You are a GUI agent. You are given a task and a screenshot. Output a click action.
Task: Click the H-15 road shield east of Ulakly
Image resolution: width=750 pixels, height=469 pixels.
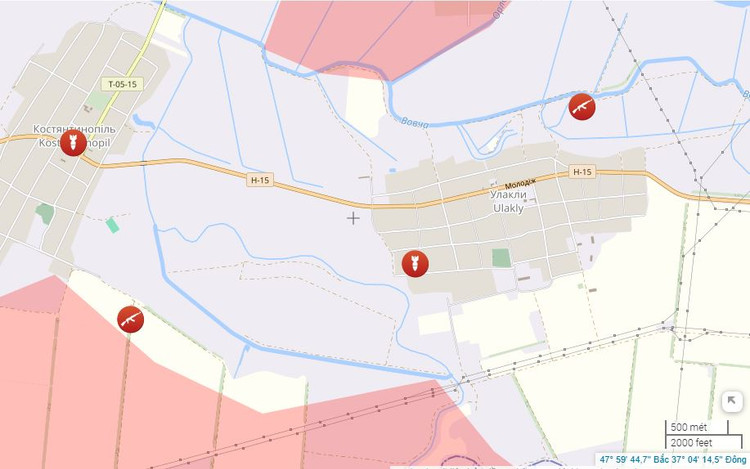point(582,172)
